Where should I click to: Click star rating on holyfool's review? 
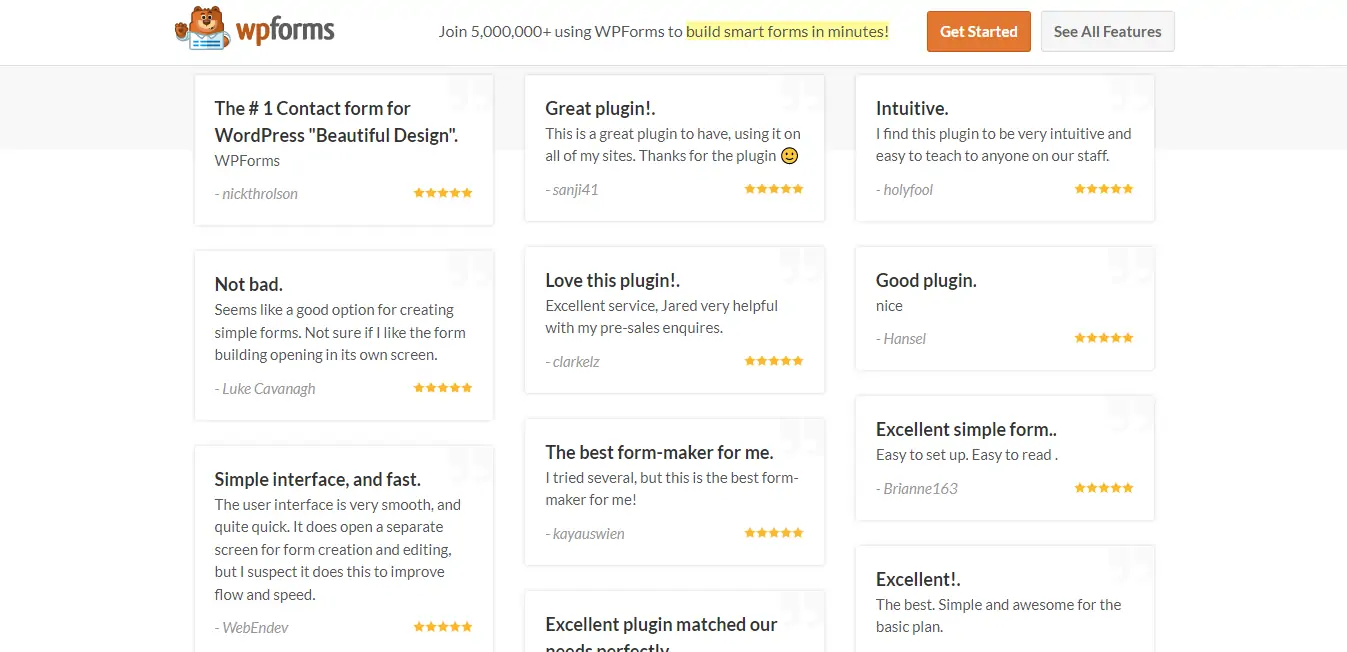tap(1104, 189)
